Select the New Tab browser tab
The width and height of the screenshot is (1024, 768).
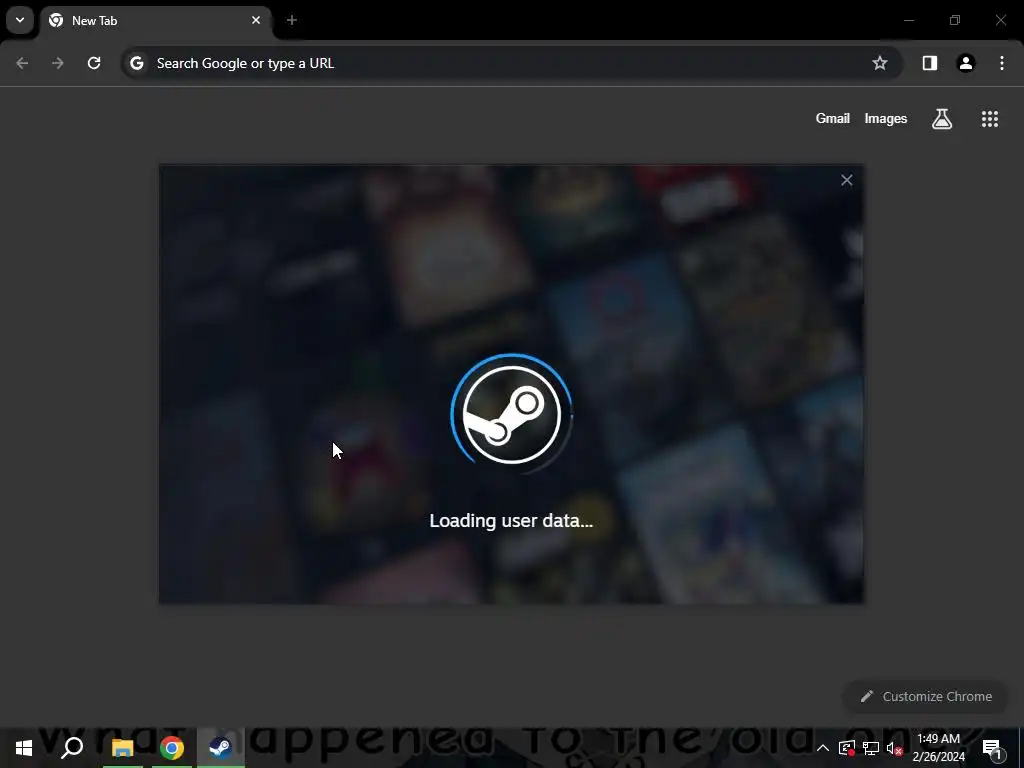155,21
